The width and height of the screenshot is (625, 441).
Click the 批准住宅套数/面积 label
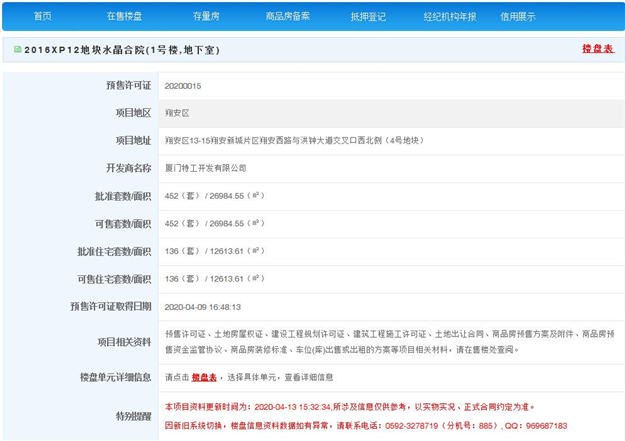114,251
